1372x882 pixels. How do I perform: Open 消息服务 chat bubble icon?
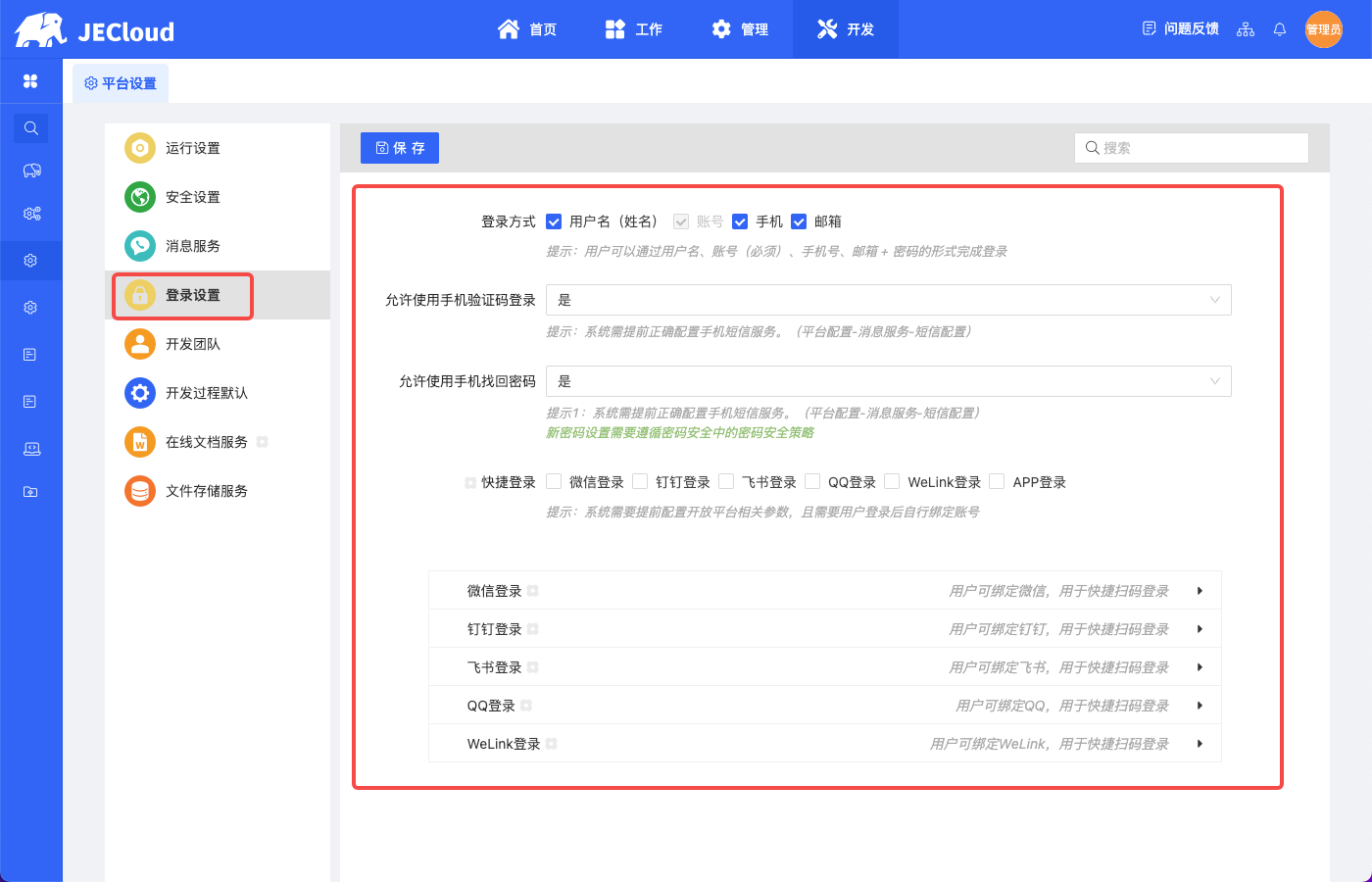pos(140,246)
